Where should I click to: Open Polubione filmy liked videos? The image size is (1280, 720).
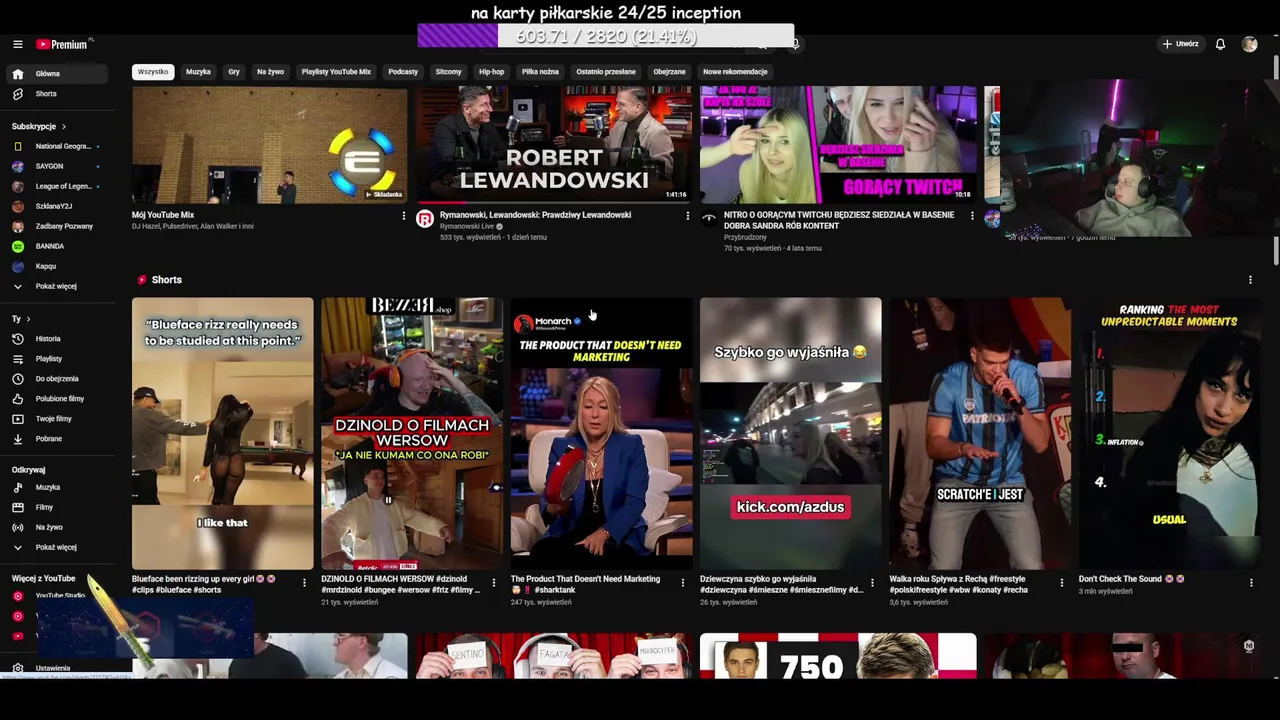(x=59, y=399)
